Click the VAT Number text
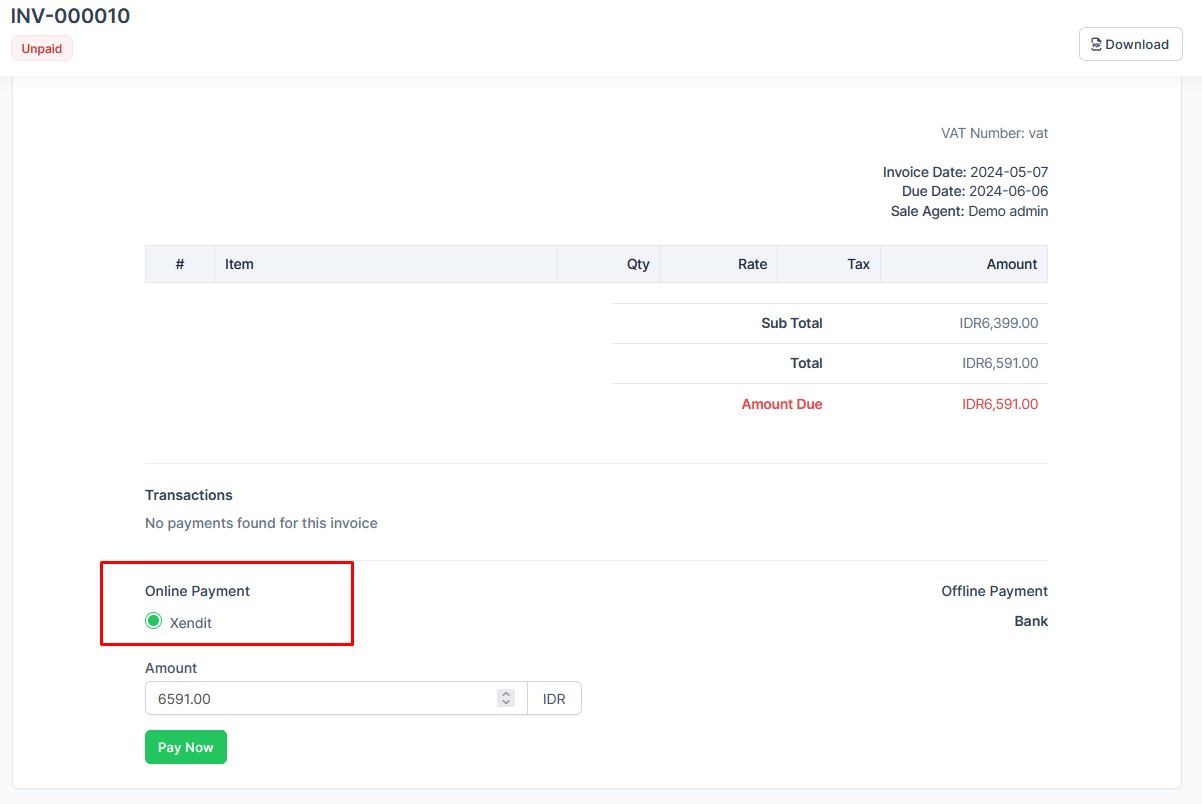 [x=994, y=133]
